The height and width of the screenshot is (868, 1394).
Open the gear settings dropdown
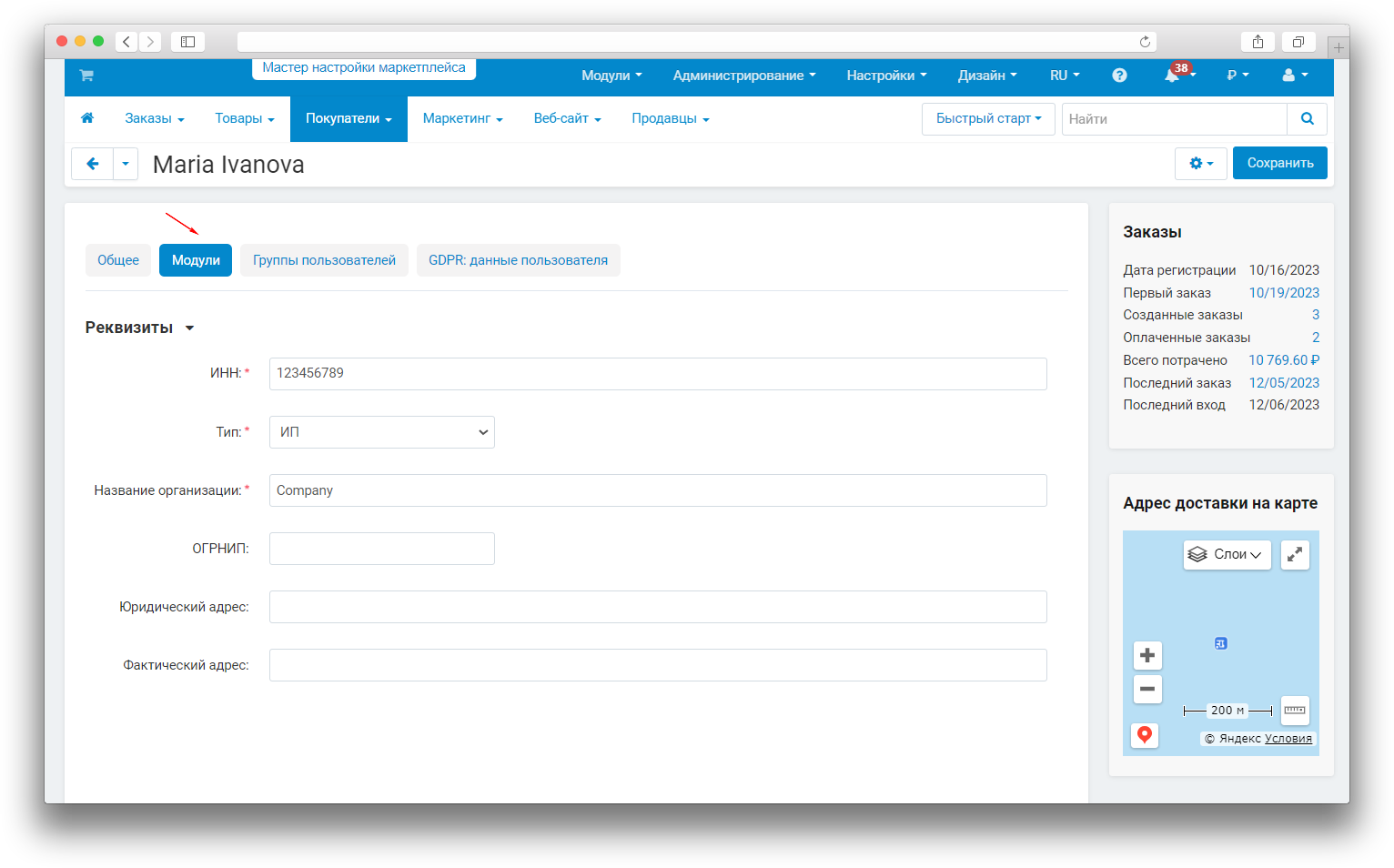coord(1200,164)
